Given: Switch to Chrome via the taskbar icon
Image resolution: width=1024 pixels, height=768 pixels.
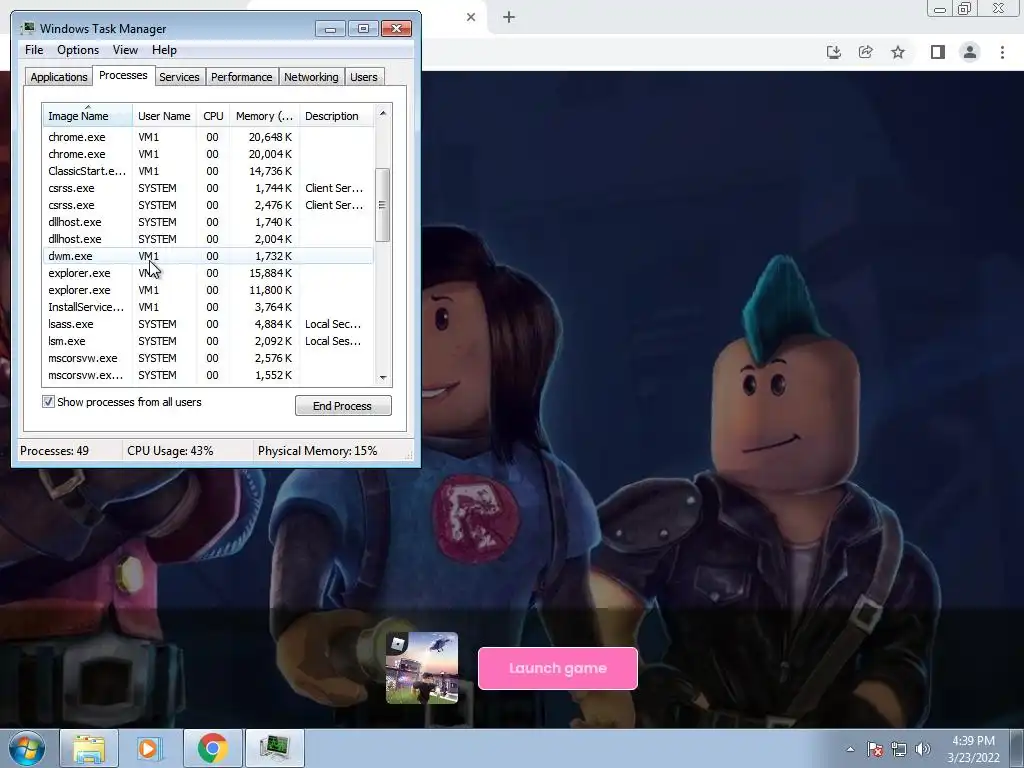Looking at the screenshot, I should (x=212, y=748).
